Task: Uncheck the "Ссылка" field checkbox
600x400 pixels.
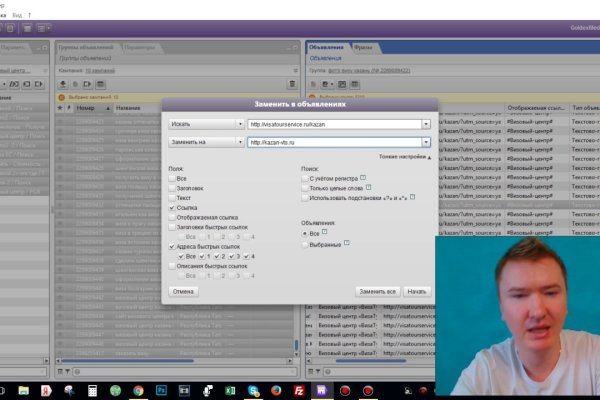Action: tap(170, 206)
